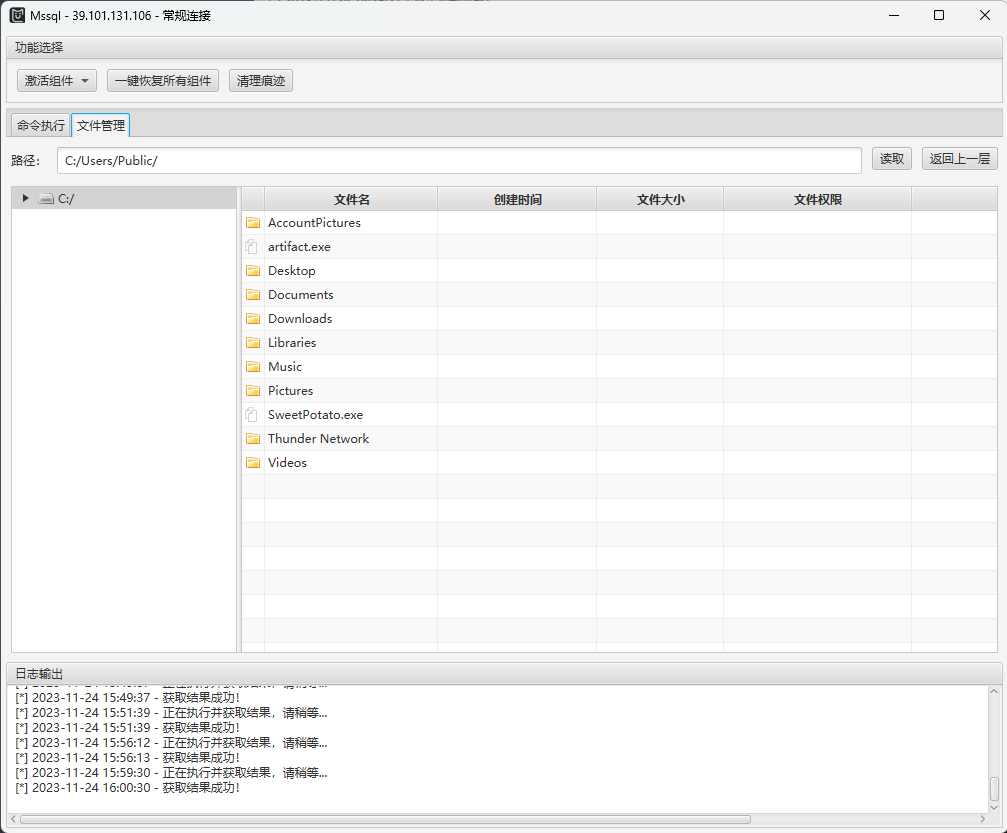Click the artifact.exe file icon

253,247
